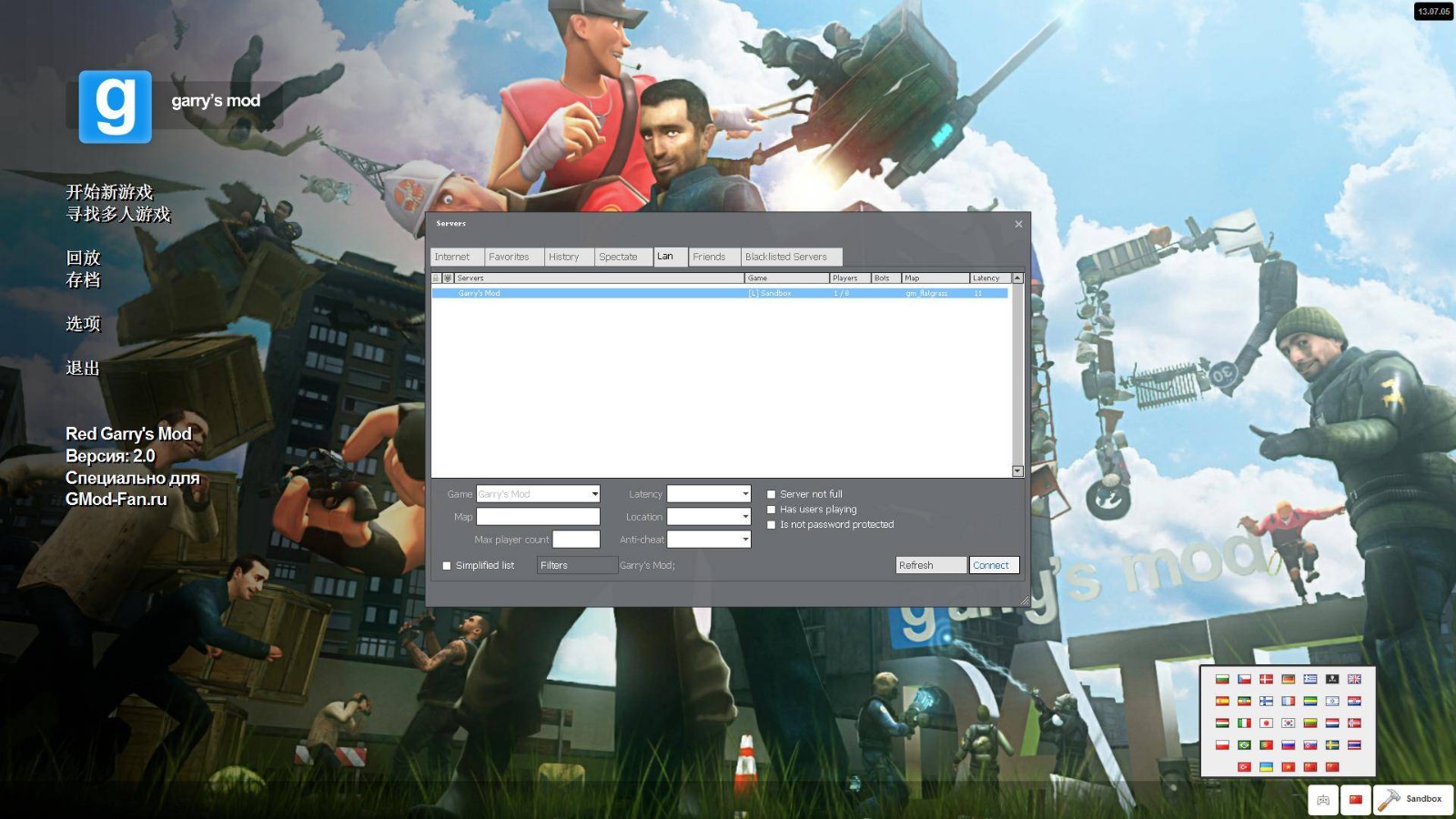This screenshot has width=1456, height=819.
Task: Select the Greek flag language
Action: (1310, 679)
